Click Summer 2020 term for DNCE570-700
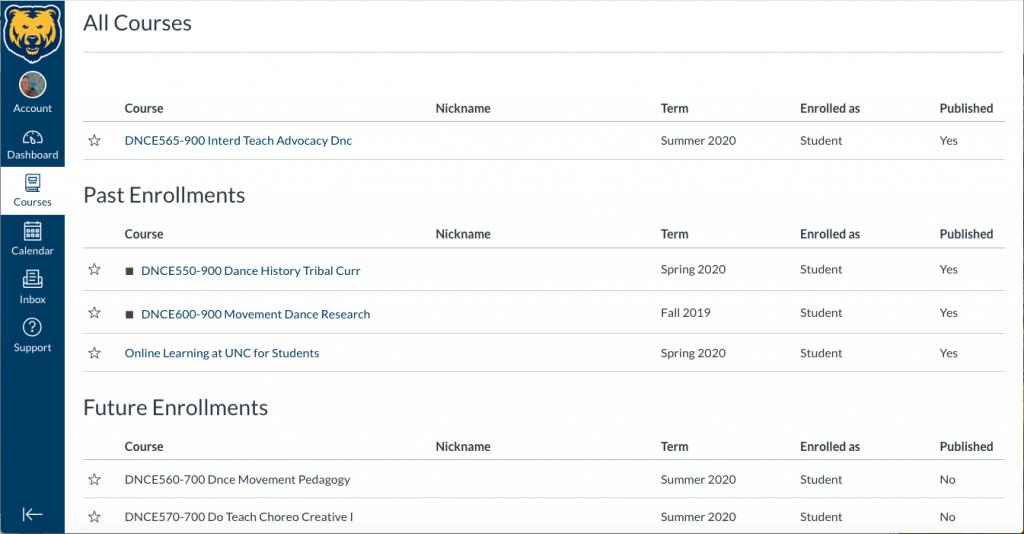The width and height of the screenshot is (1024, 534). pos(698,517)
